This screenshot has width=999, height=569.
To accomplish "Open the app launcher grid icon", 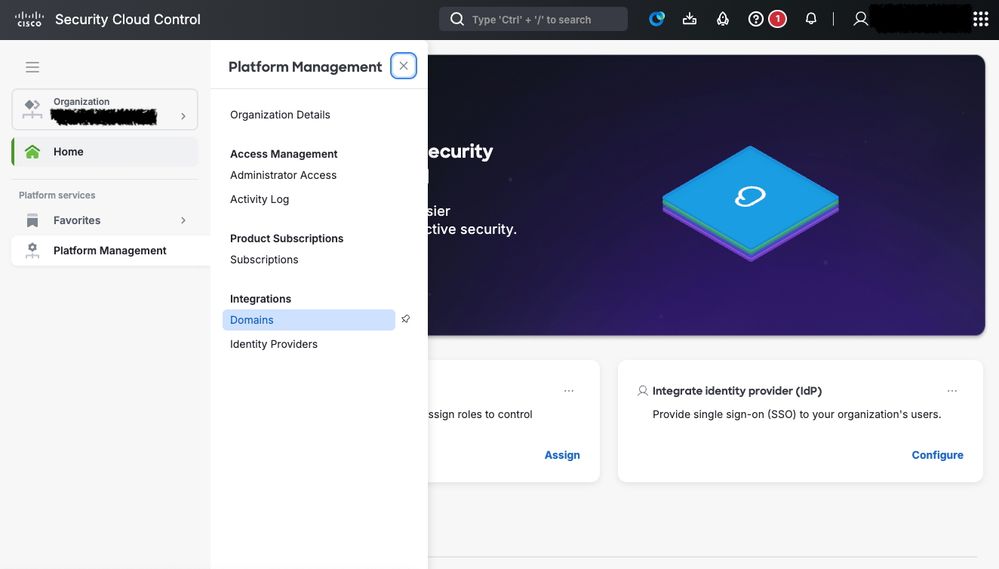I will 981,19.
